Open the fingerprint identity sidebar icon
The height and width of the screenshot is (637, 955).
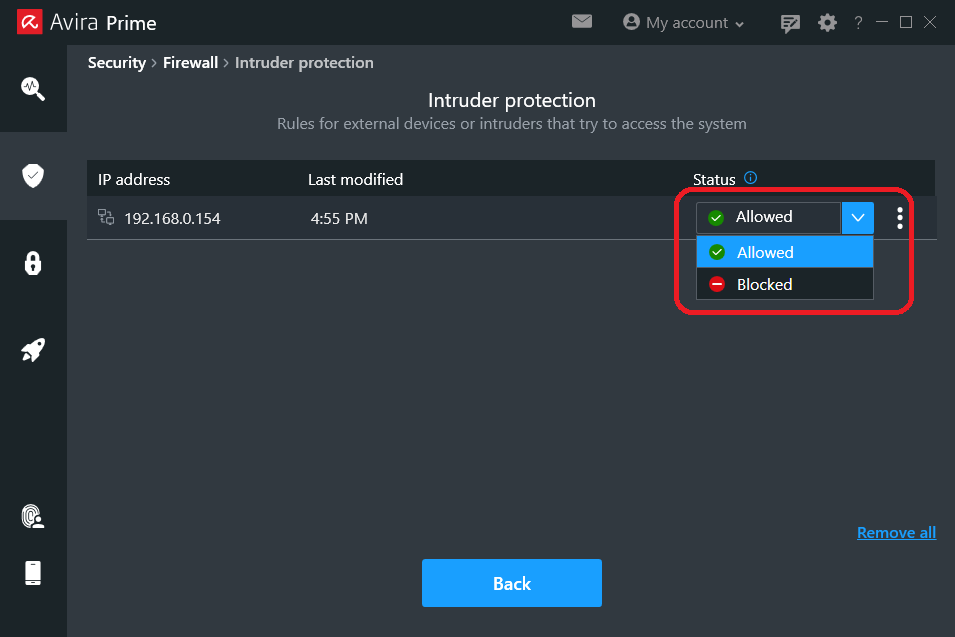[33, 516]
